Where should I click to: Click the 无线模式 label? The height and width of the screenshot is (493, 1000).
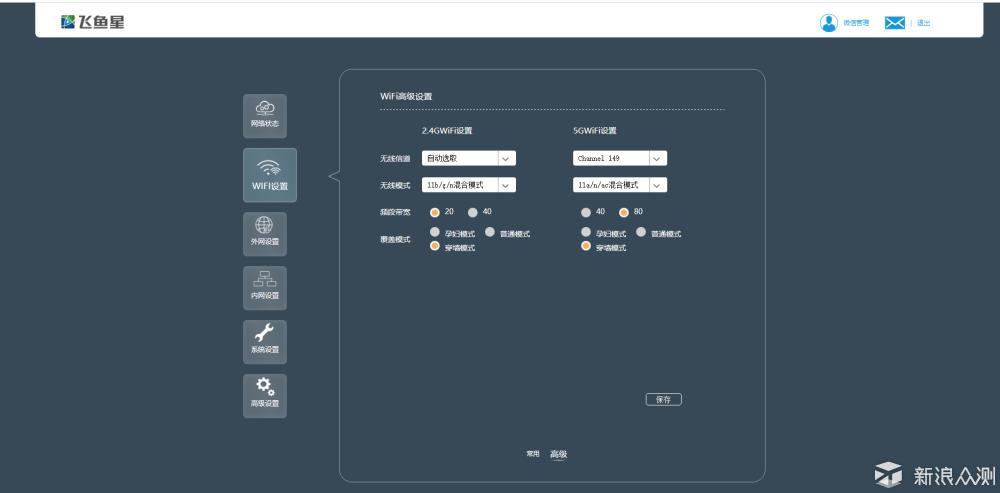coord(395,186)
